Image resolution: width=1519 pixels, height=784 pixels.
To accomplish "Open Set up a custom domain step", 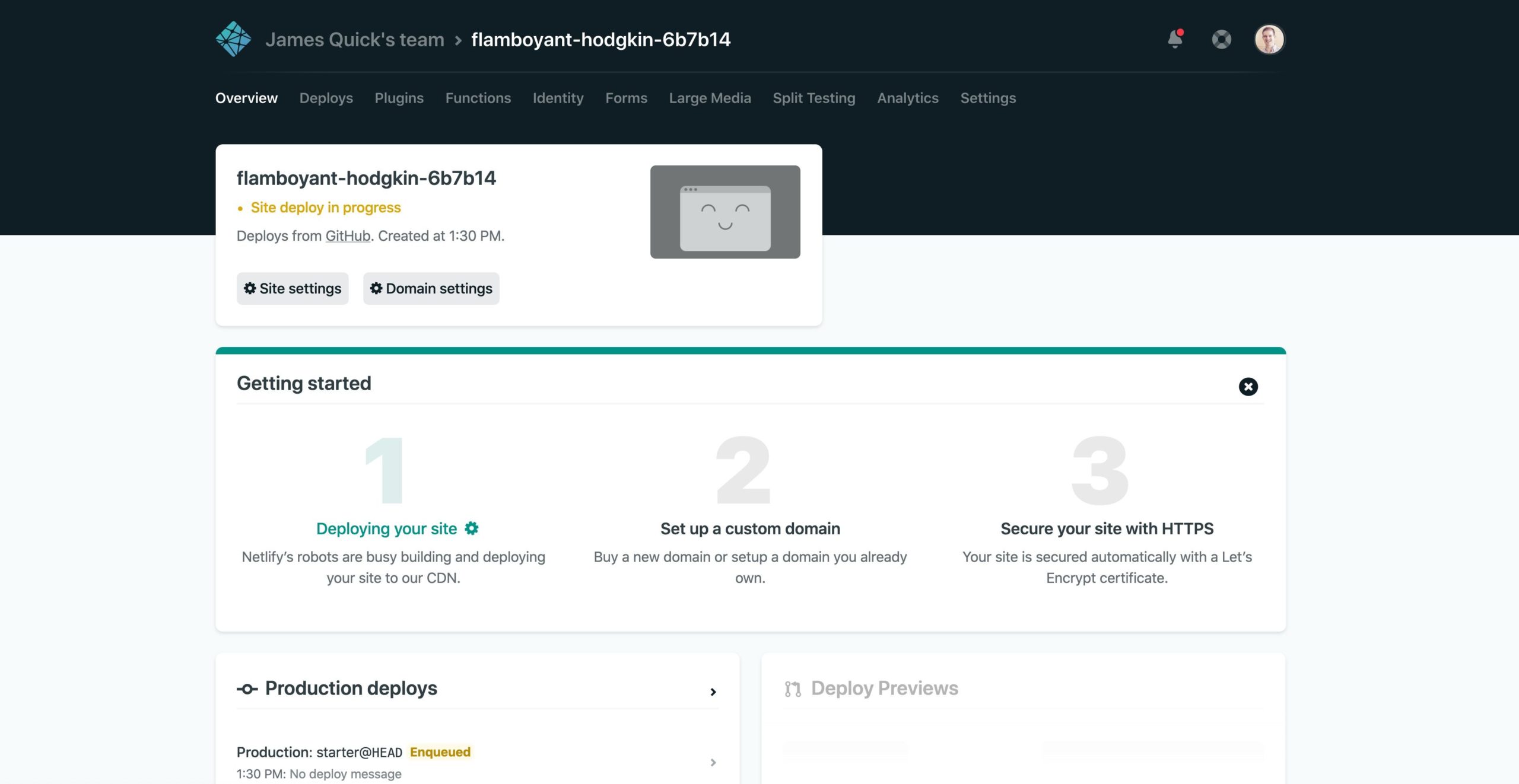I will [750, 528].
